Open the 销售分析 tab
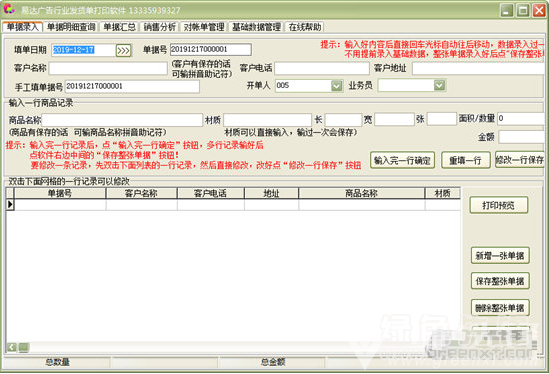The width and height of the screenshot is (549, 374). click(160, 27)
